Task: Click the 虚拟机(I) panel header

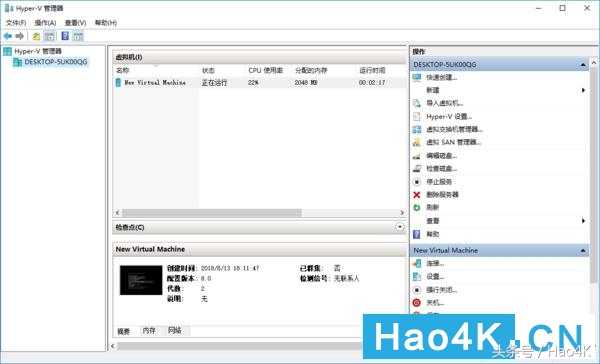Action: (x=260, y=57)
